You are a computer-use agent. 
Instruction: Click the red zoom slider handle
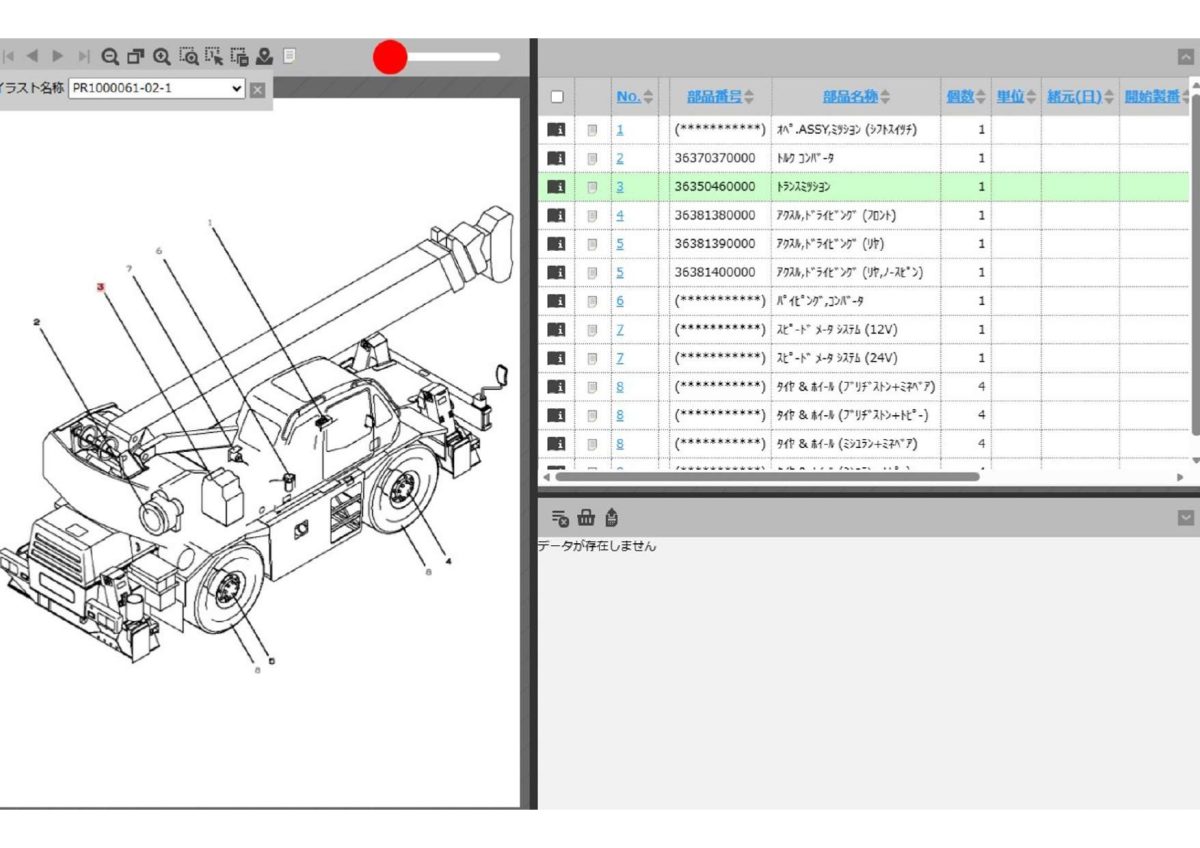click(390, 57)
